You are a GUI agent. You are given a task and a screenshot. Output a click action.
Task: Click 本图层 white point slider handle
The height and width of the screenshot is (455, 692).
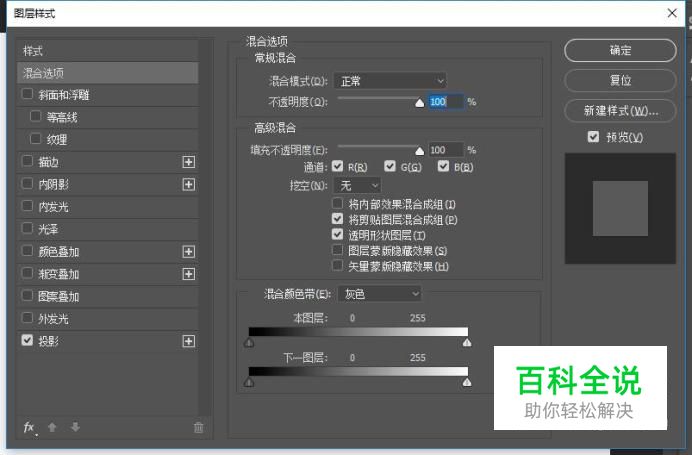coord(467,342)
